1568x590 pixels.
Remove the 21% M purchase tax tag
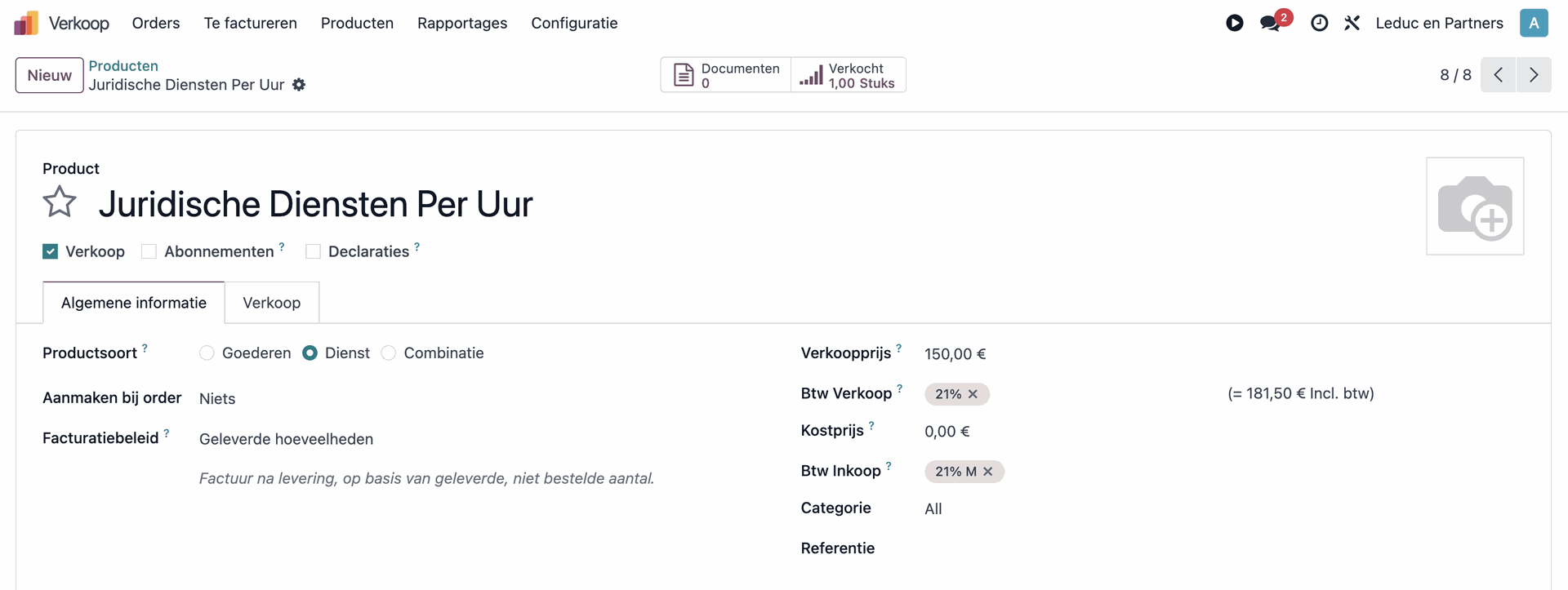click(x=987, y=472)
